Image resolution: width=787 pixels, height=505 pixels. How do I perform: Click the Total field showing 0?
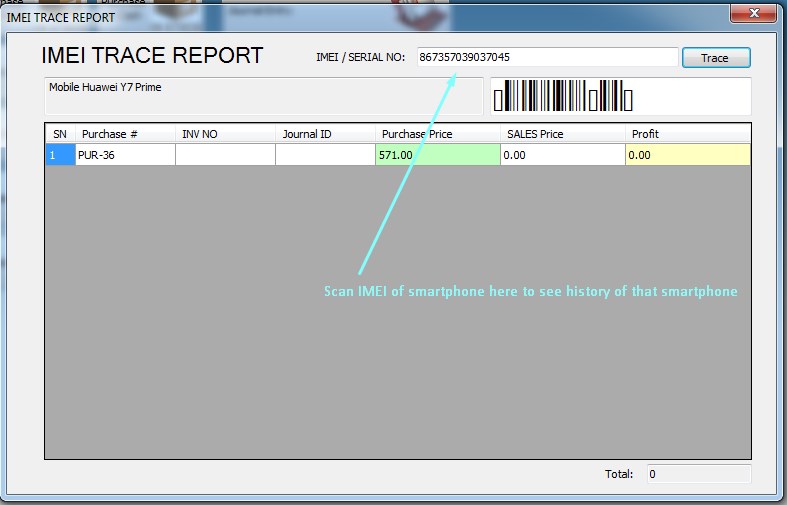click(699, 474)
